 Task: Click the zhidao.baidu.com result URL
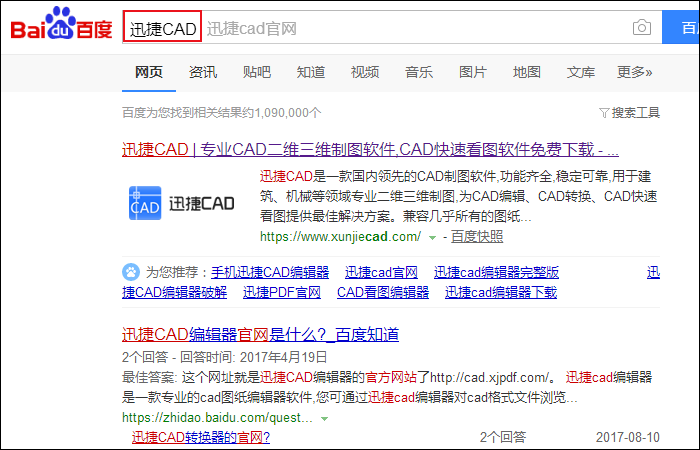point(217,418)
